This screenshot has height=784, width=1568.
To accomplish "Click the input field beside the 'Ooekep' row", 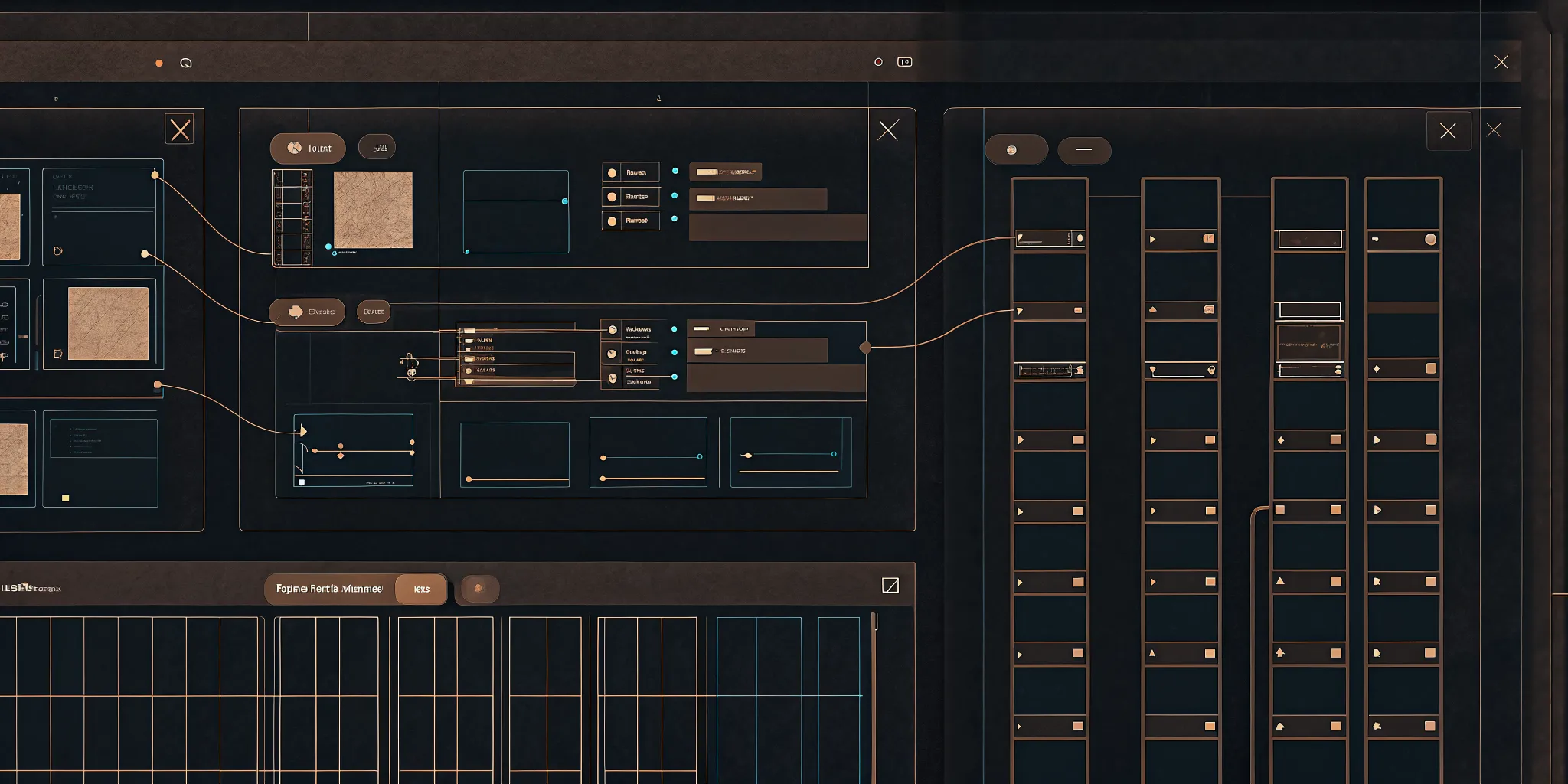I will 757,351.
